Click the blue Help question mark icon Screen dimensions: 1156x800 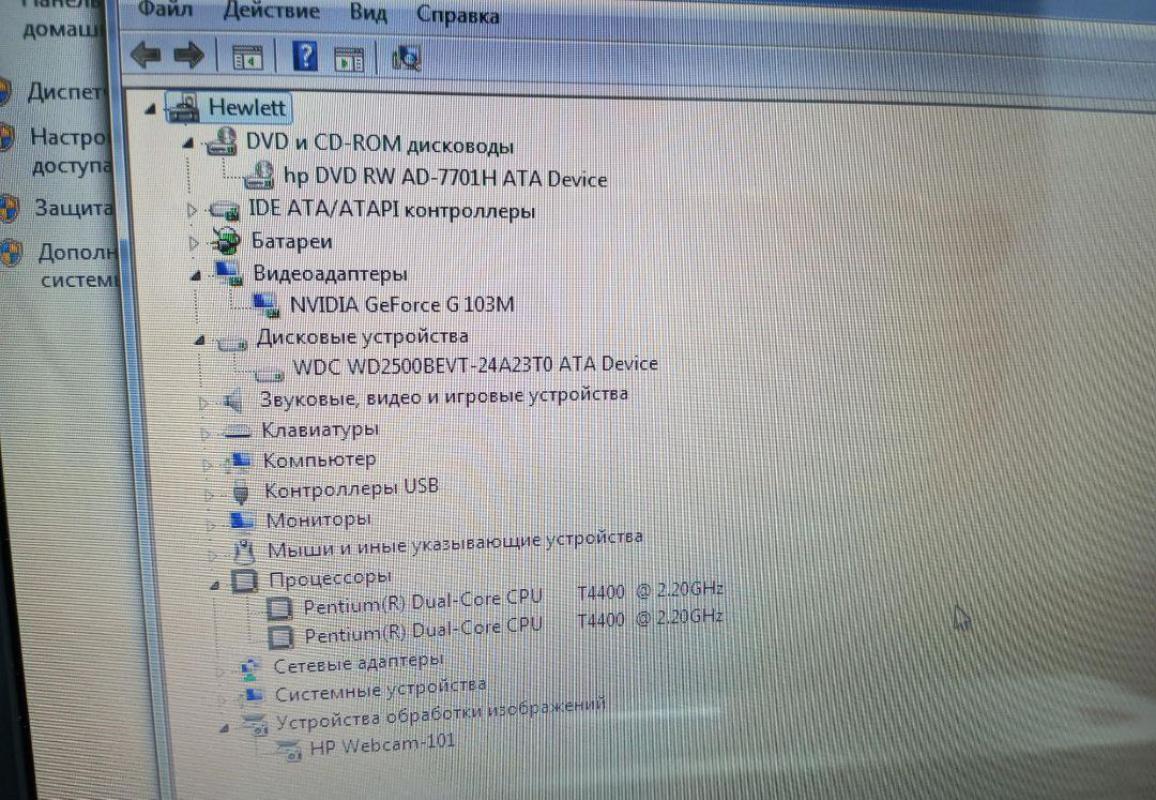304,56
